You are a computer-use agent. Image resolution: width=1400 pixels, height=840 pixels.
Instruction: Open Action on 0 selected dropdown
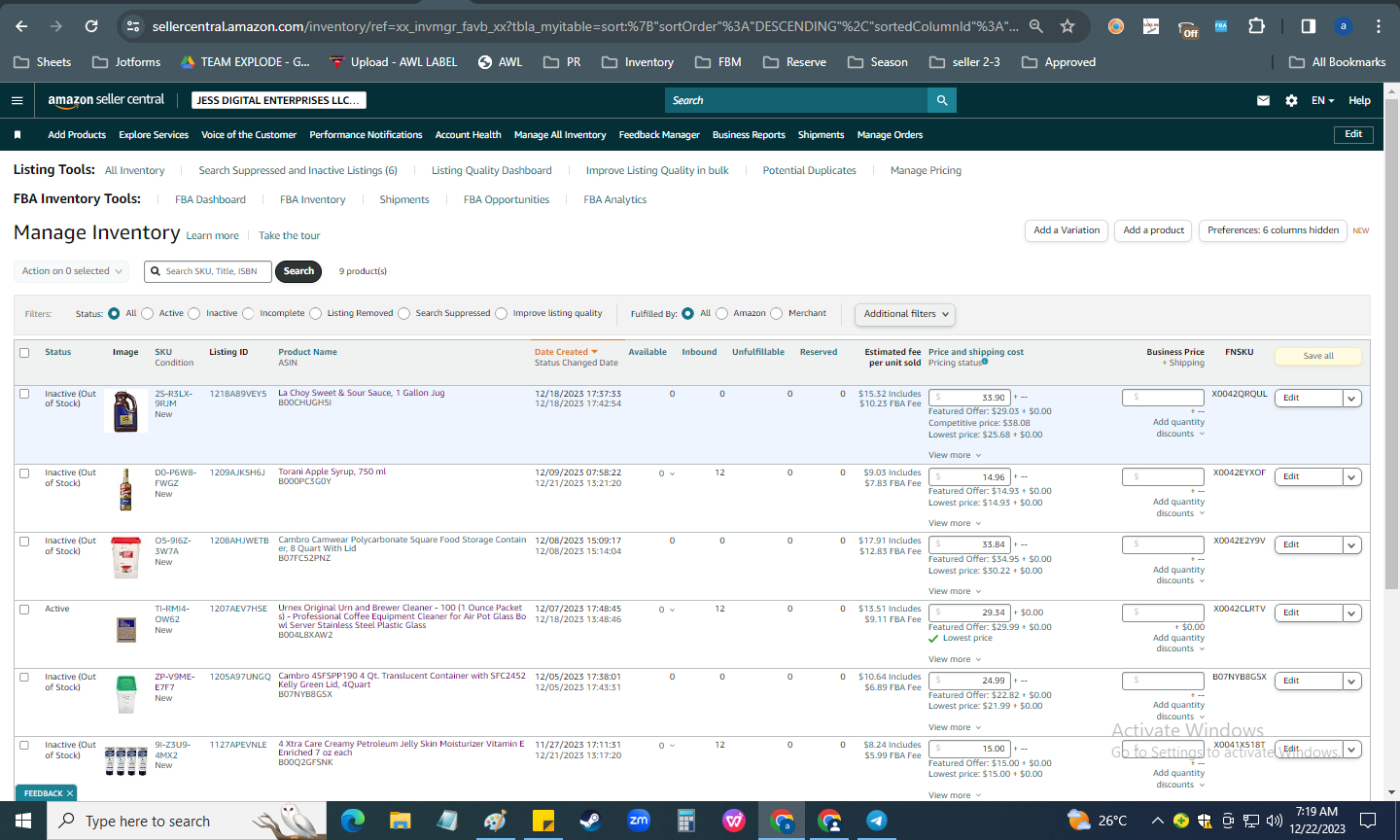[x=72, y=271]
